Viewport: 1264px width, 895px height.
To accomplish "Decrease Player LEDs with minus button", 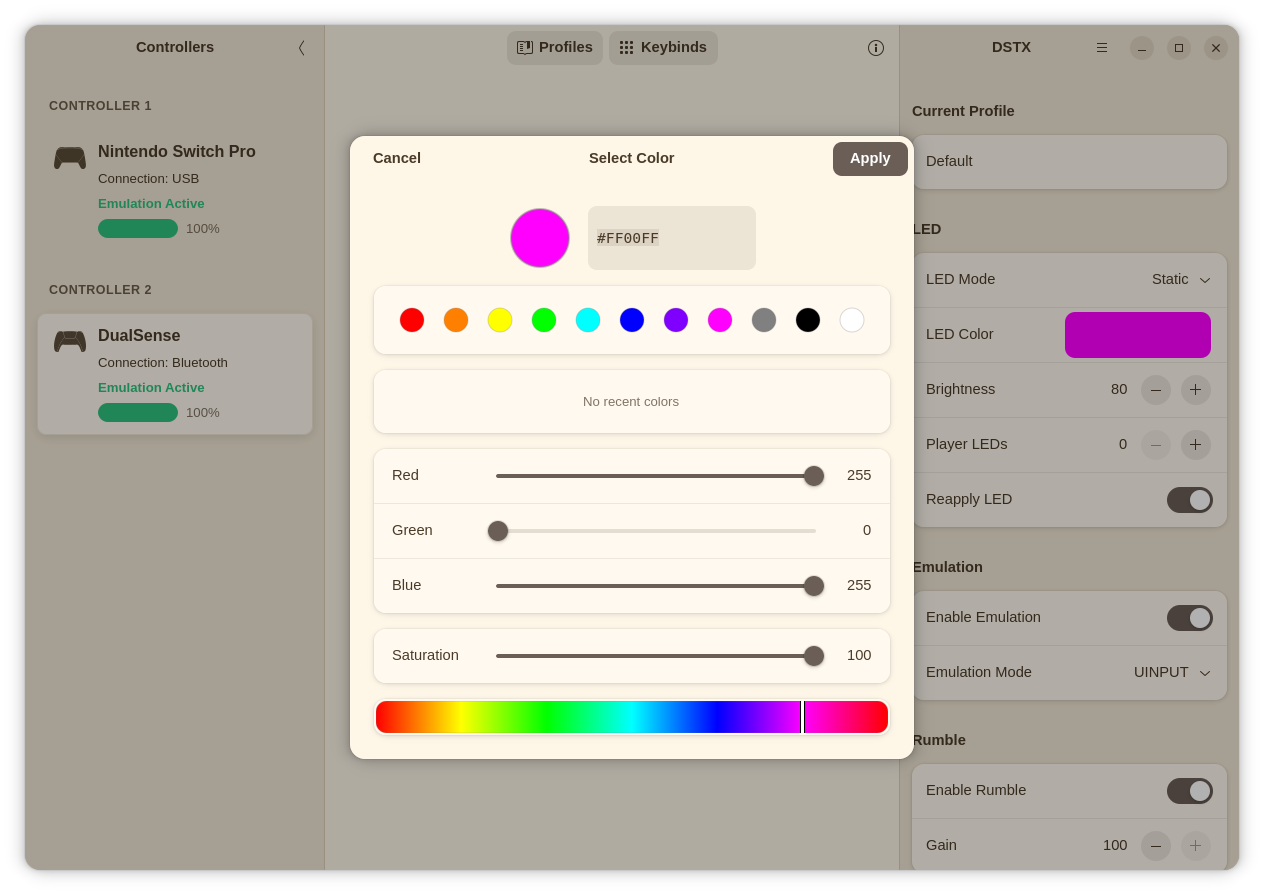I will (x=1156, y=445).
